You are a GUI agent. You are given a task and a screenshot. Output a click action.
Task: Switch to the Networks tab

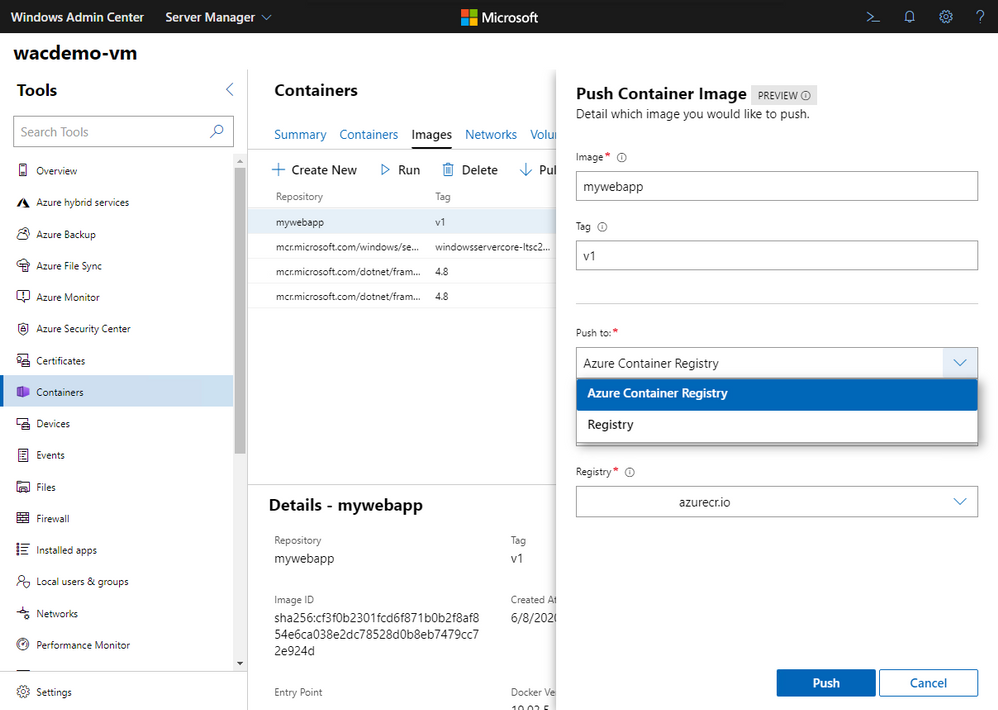491,135
